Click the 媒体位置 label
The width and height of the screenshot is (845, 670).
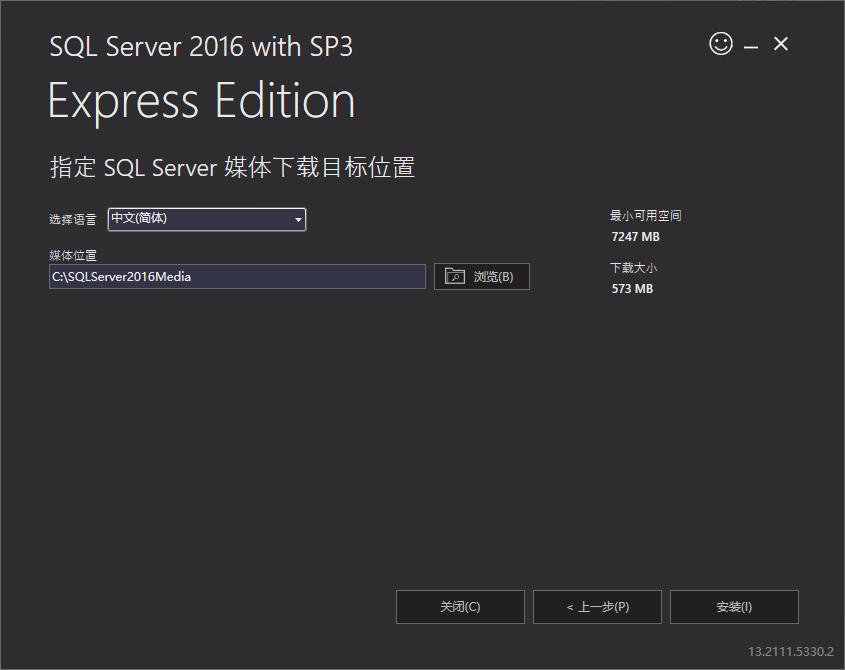click(x=73, y=255)
